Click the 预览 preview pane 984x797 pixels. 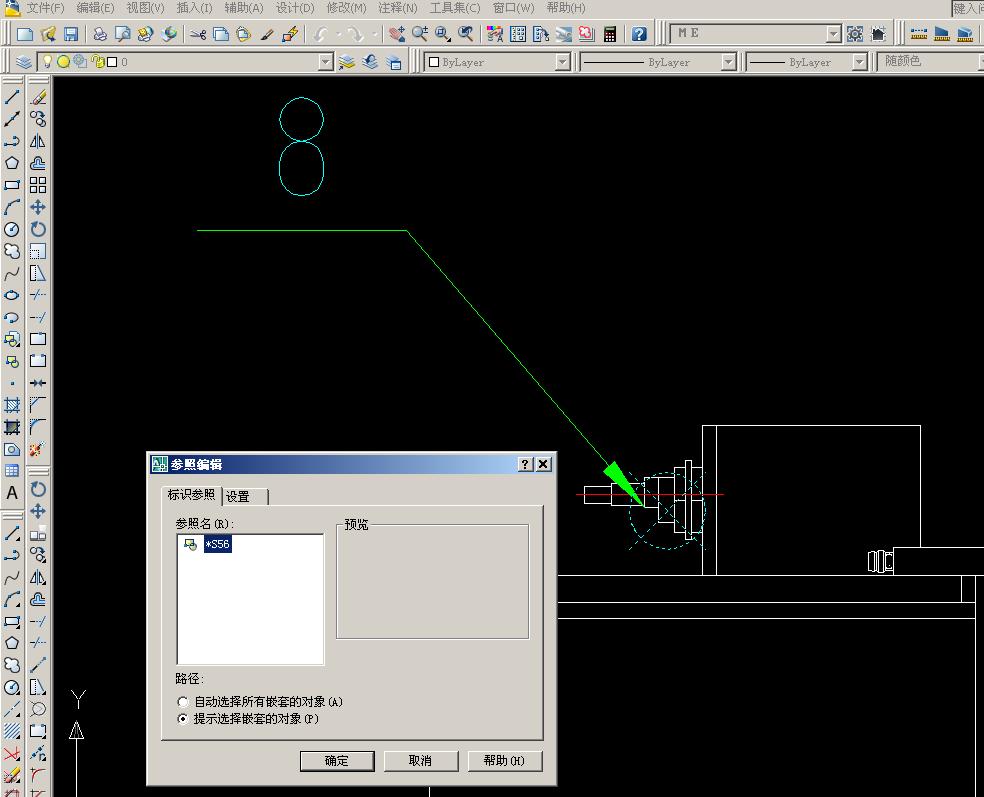point(432,582)
